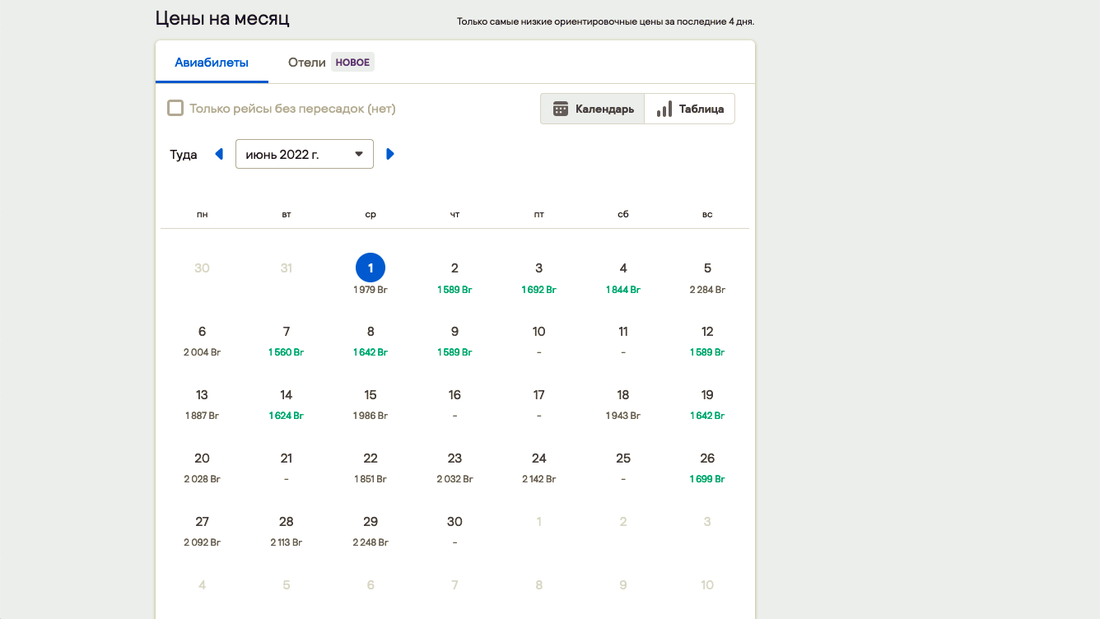The image size is (1100, 619).
Task: Click grayed-out May 30 date
Action: click(202, 268)
